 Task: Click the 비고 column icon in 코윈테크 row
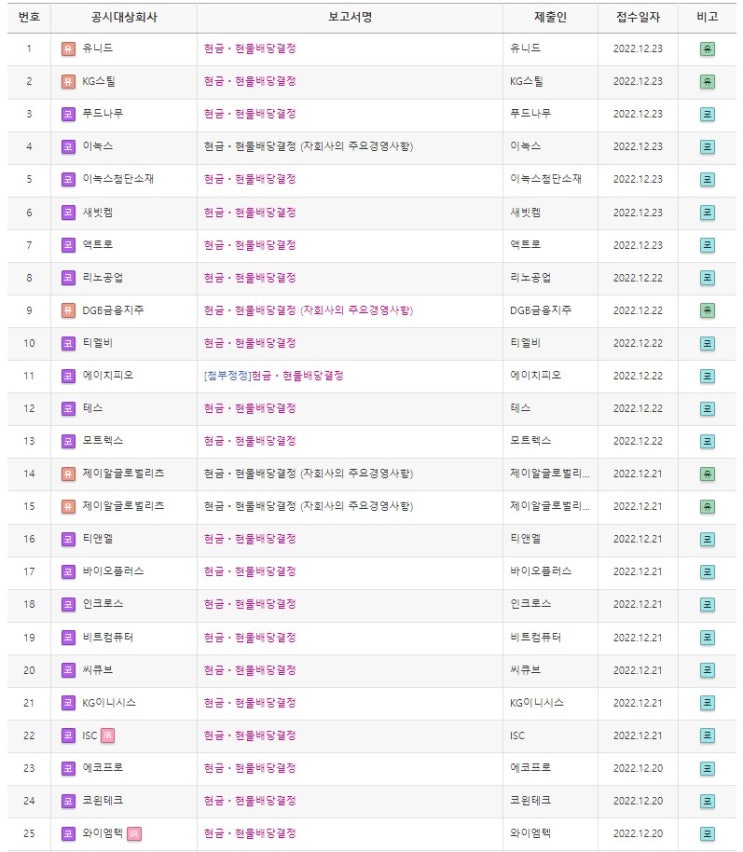coord(707,801)
